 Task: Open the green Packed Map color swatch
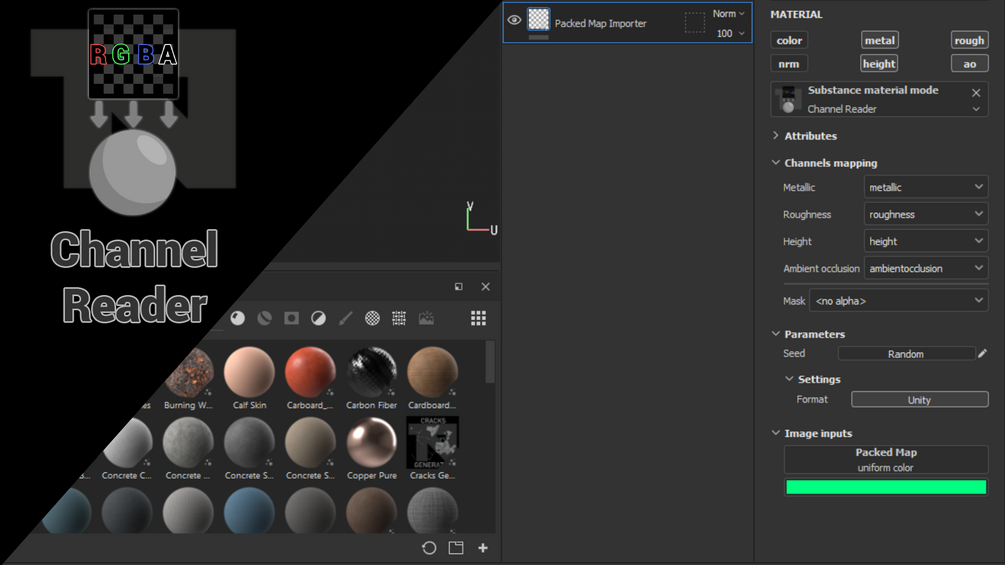(886, 487)
